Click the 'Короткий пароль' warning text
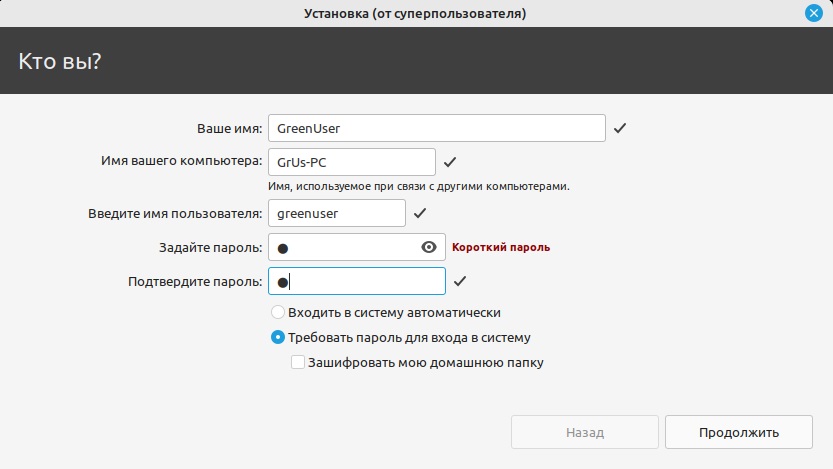 pyautogui.click(x=501, y=247)
